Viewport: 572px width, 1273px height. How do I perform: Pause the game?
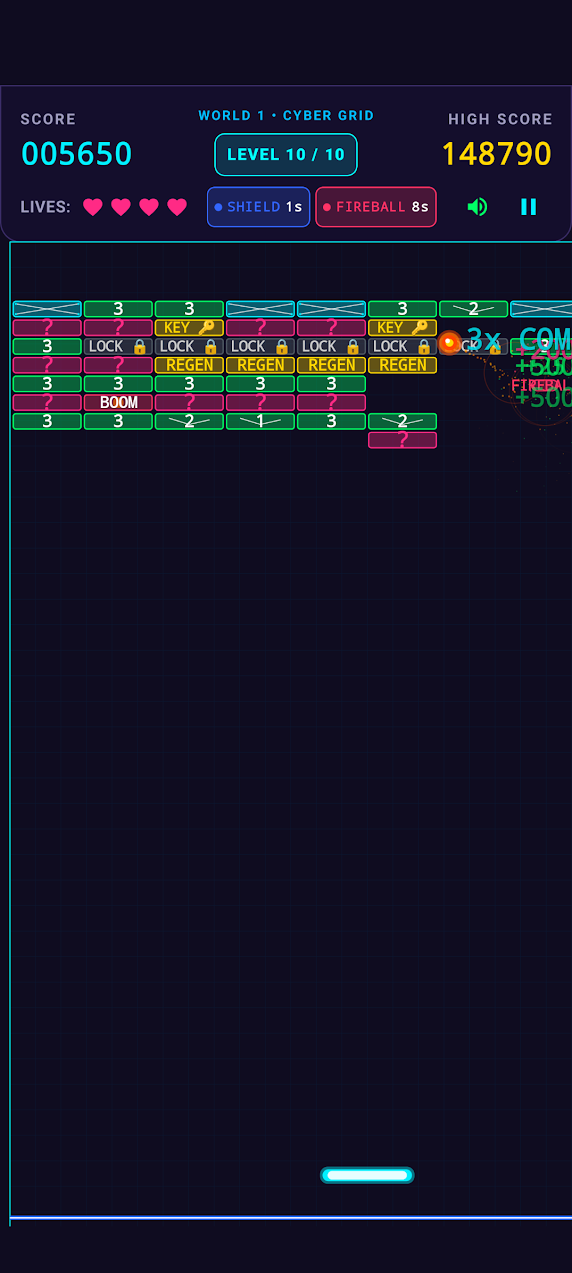pyautogui.click(x=528, y=207)
